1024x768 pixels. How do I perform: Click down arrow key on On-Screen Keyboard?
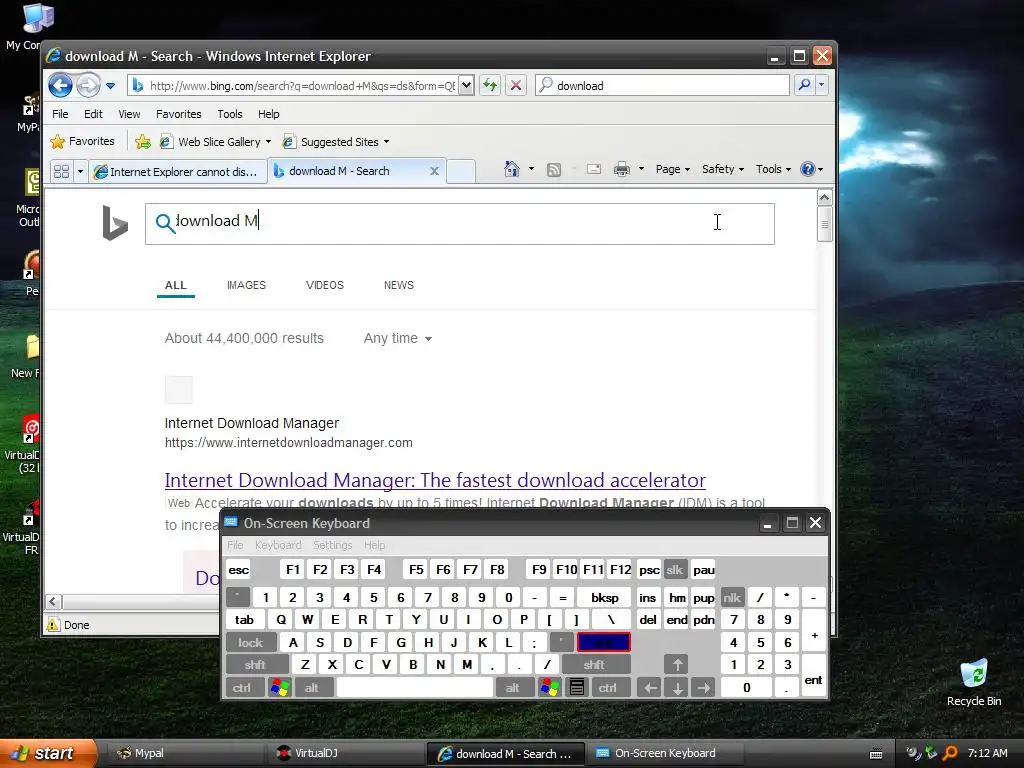[x=677, y=687]
